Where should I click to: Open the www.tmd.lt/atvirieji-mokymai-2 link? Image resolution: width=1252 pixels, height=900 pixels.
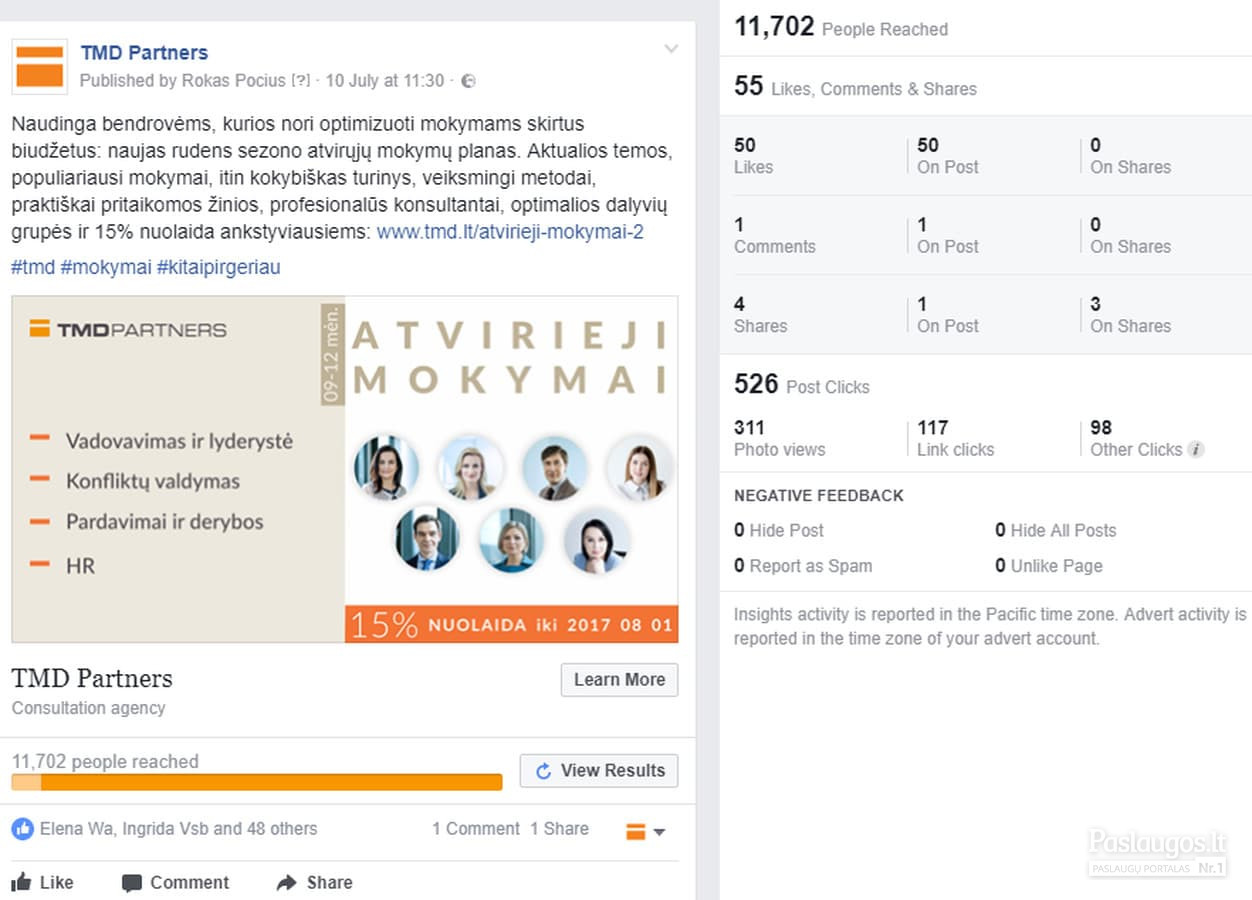pos(510,232)
